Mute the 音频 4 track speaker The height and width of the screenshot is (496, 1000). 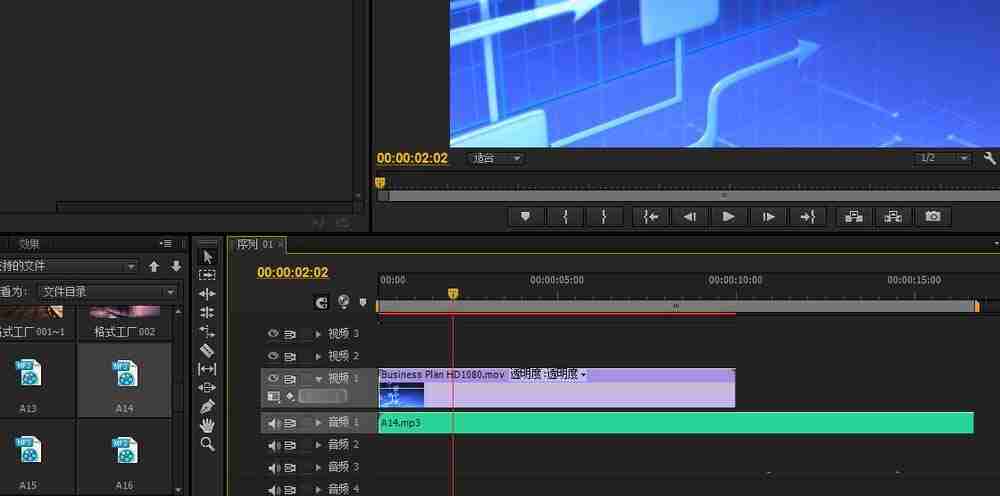click(274, 489)
